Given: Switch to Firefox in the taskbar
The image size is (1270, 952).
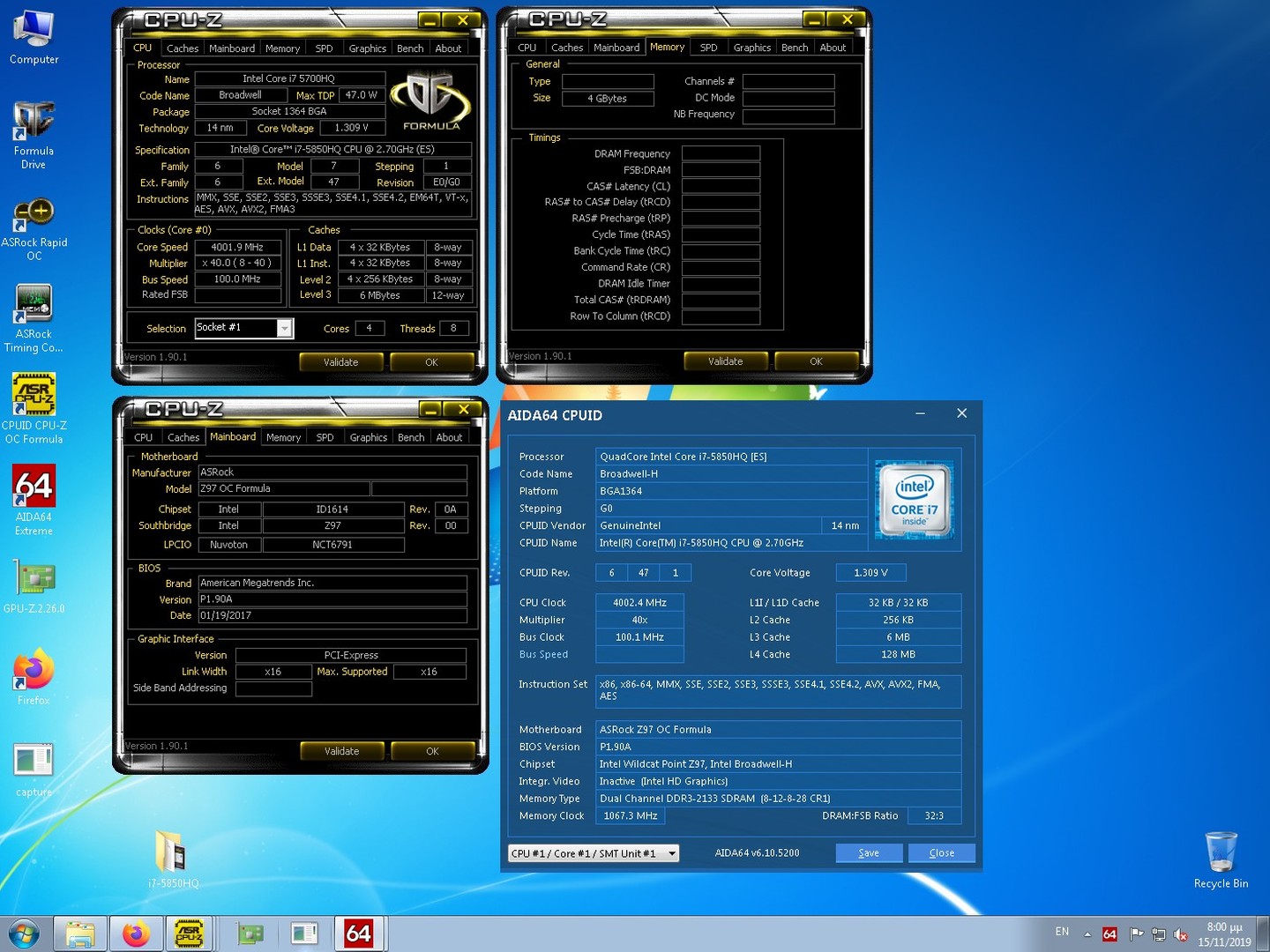Looking at the screenshot, I should (135, 933).
